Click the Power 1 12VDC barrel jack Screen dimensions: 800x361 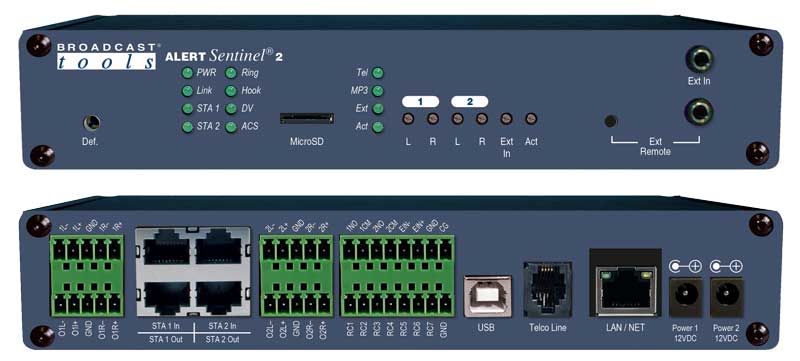point(685,297)
